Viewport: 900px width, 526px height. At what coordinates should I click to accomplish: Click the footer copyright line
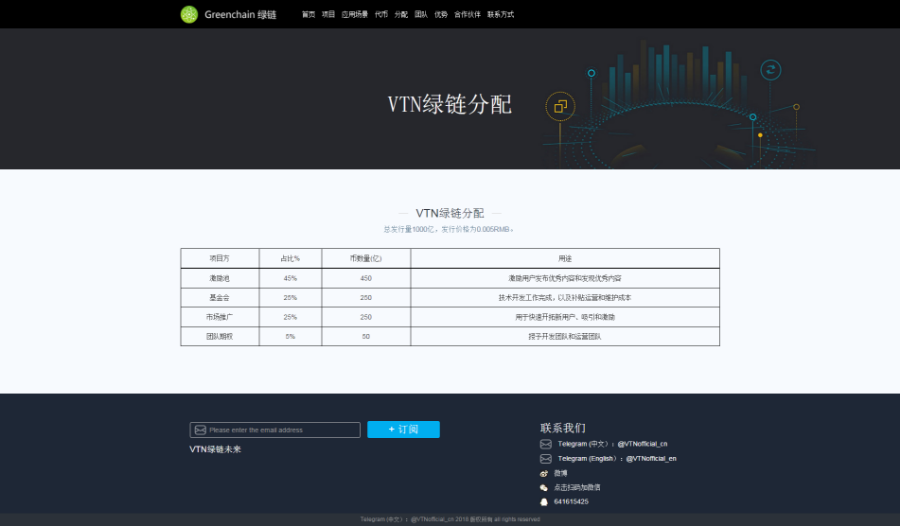[x=450, y=519]
